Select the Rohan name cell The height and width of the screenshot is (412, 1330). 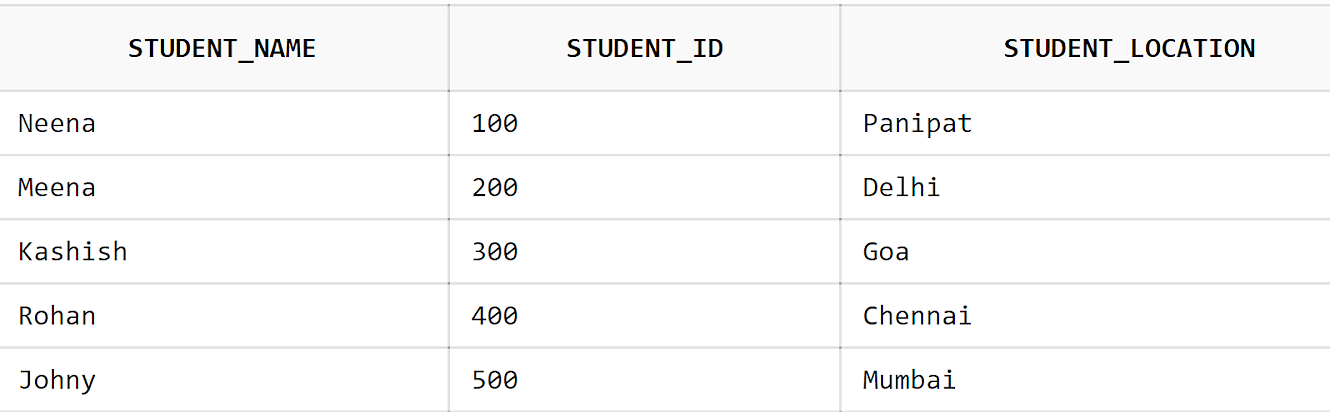[223, 315]
